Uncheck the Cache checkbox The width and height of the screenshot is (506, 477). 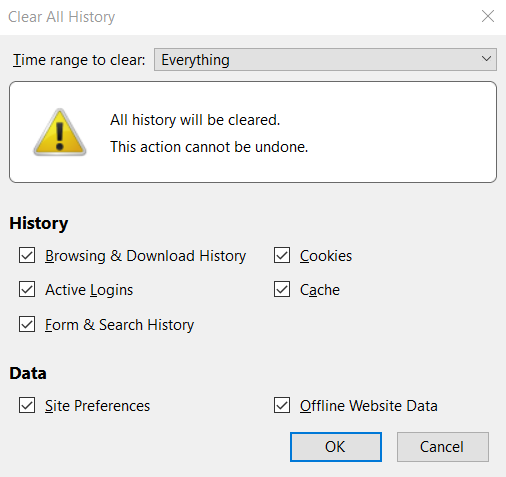pyautogui.click(x=282, y=289)
